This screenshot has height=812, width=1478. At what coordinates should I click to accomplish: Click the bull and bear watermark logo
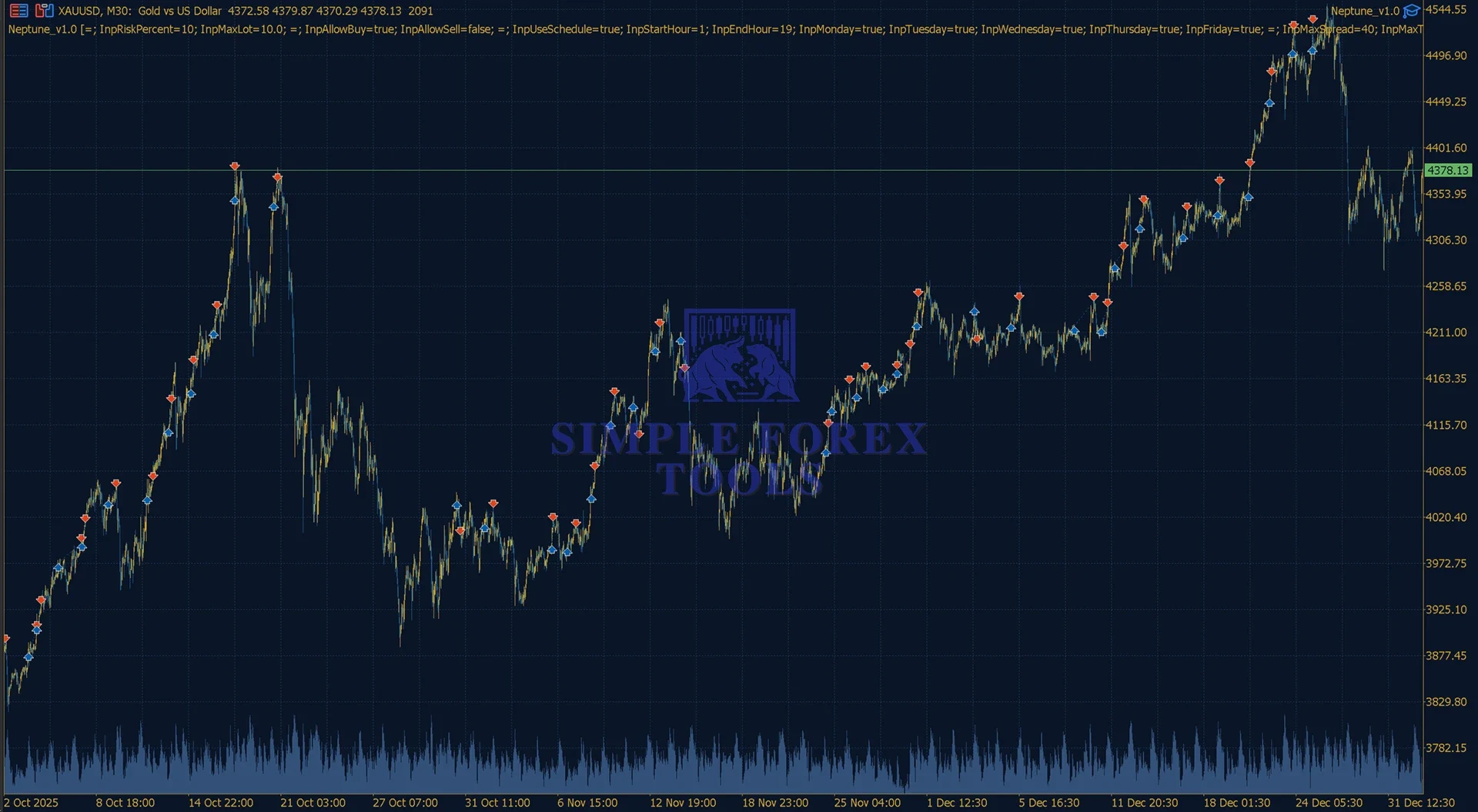(x=740, y=356)
